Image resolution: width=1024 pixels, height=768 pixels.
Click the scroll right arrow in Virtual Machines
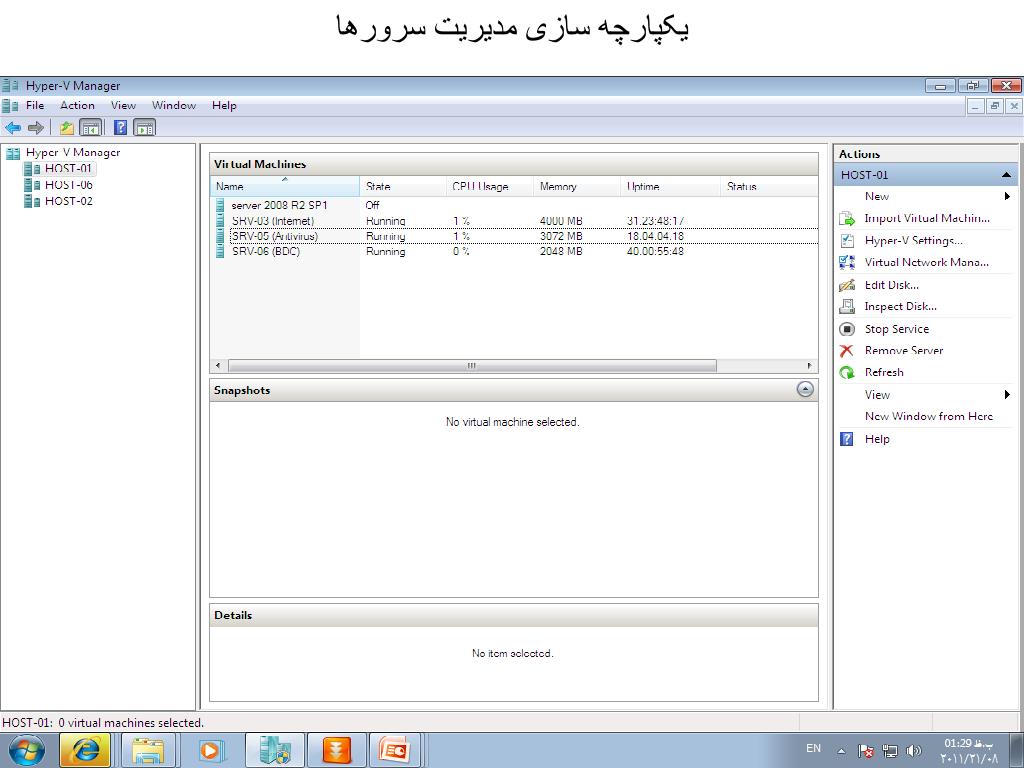(x=810, y=366)
